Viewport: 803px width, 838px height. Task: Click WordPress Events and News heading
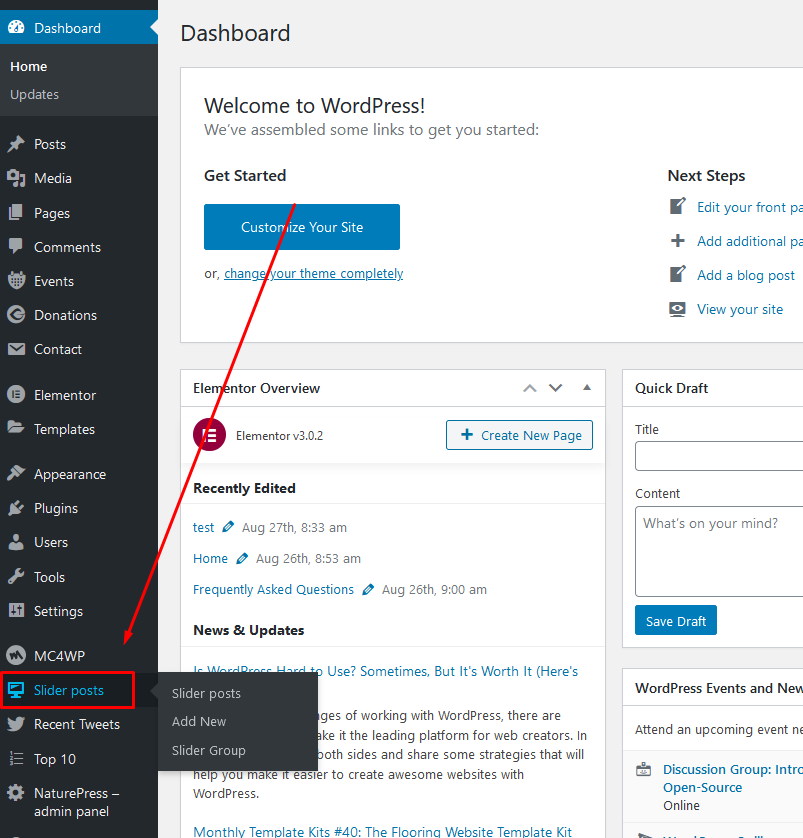tap(719, 688)
